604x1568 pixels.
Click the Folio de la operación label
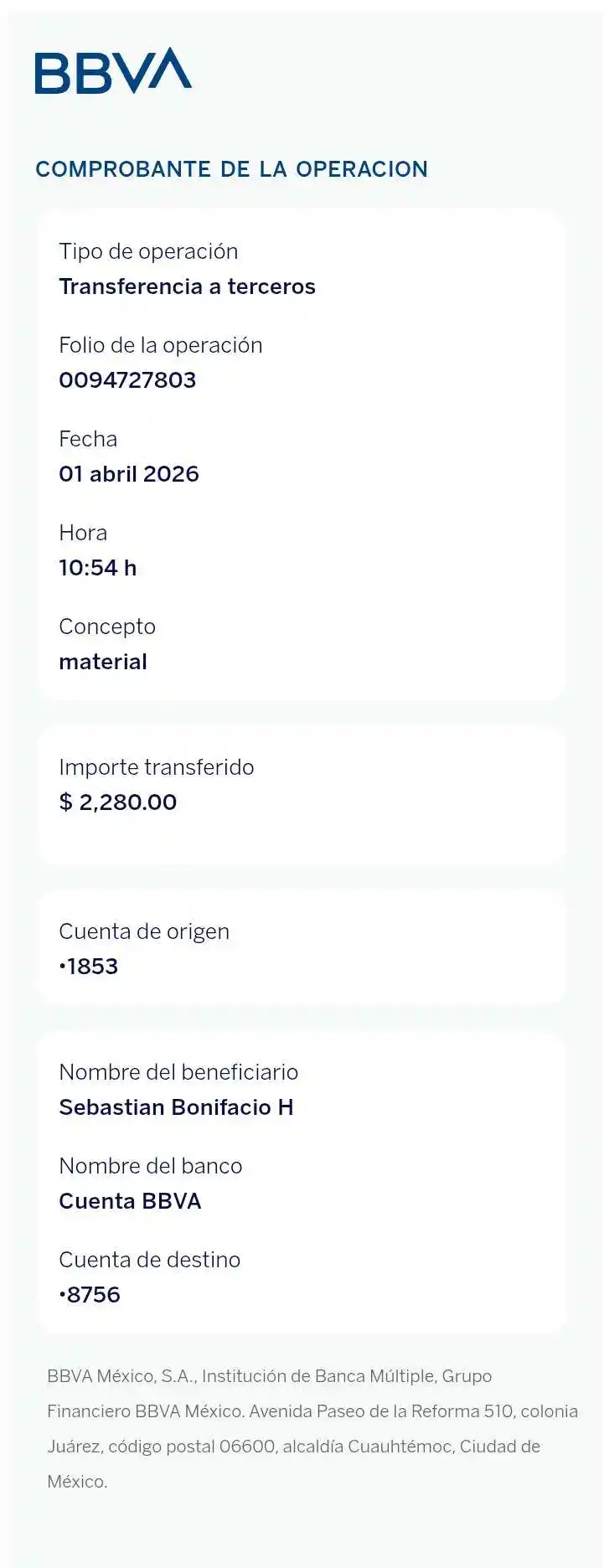pos(160,345)
